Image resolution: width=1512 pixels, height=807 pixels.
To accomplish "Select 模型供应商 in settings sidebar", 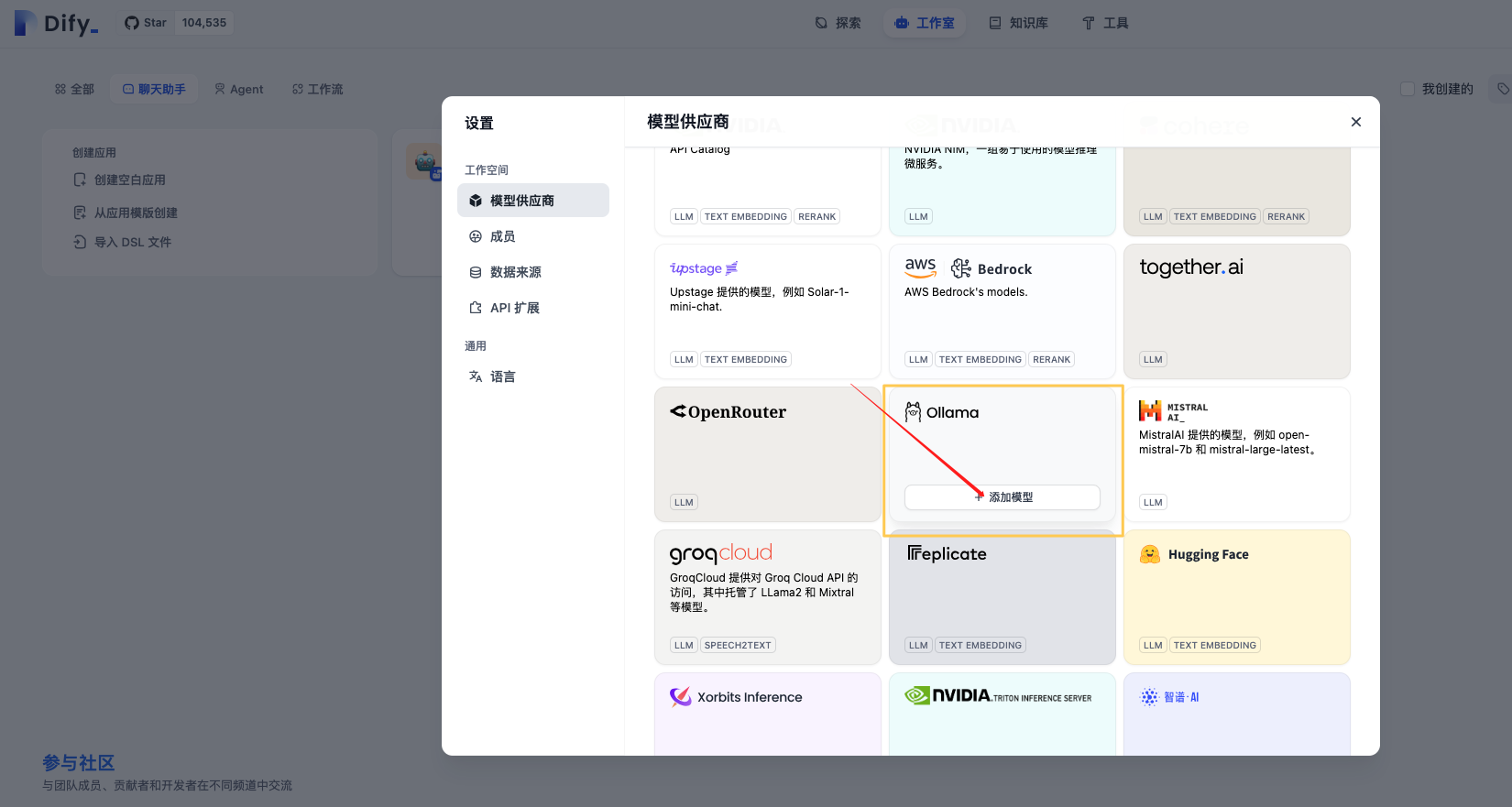I will (x=533, y=201).
